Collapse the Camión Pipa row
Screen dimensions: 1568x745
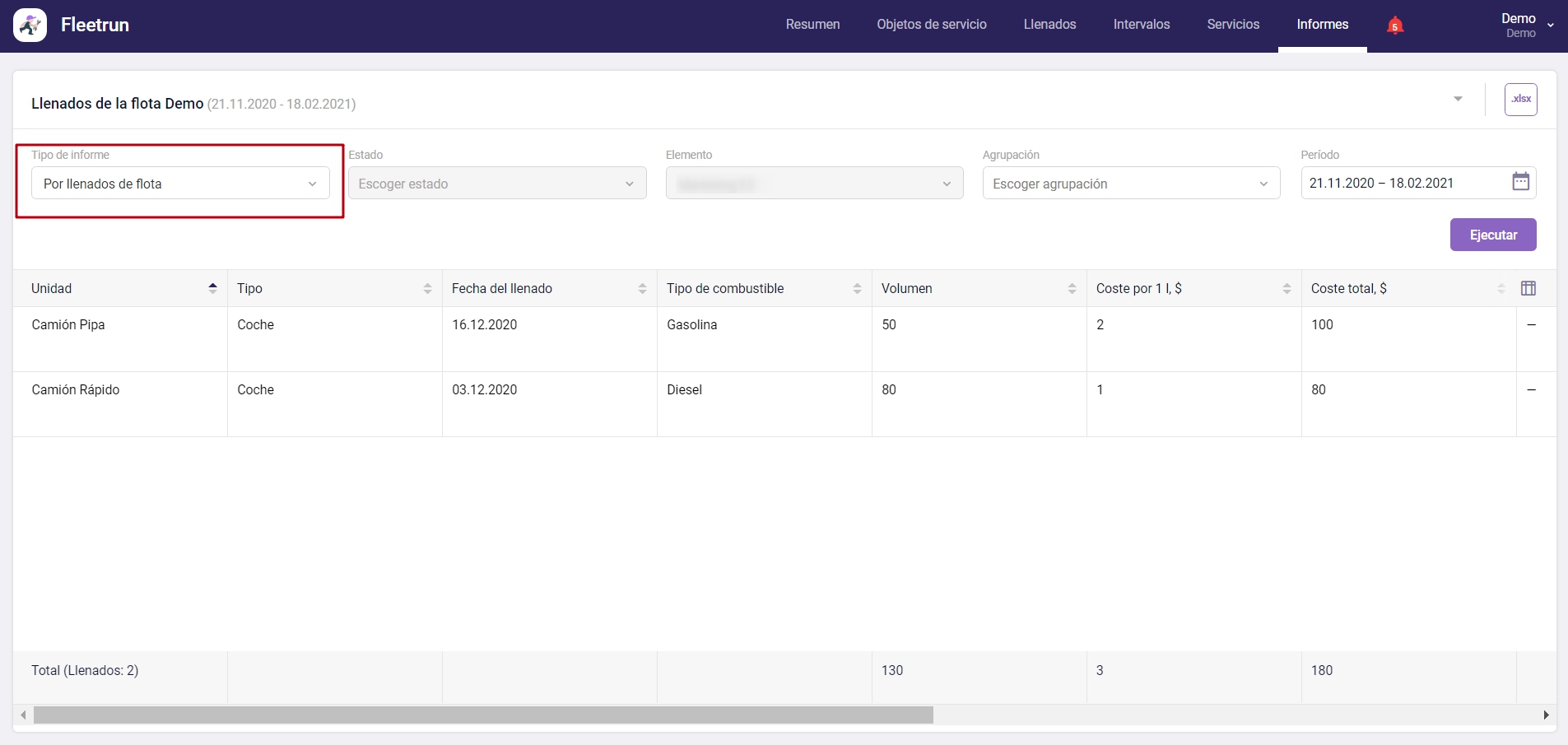1531,325
